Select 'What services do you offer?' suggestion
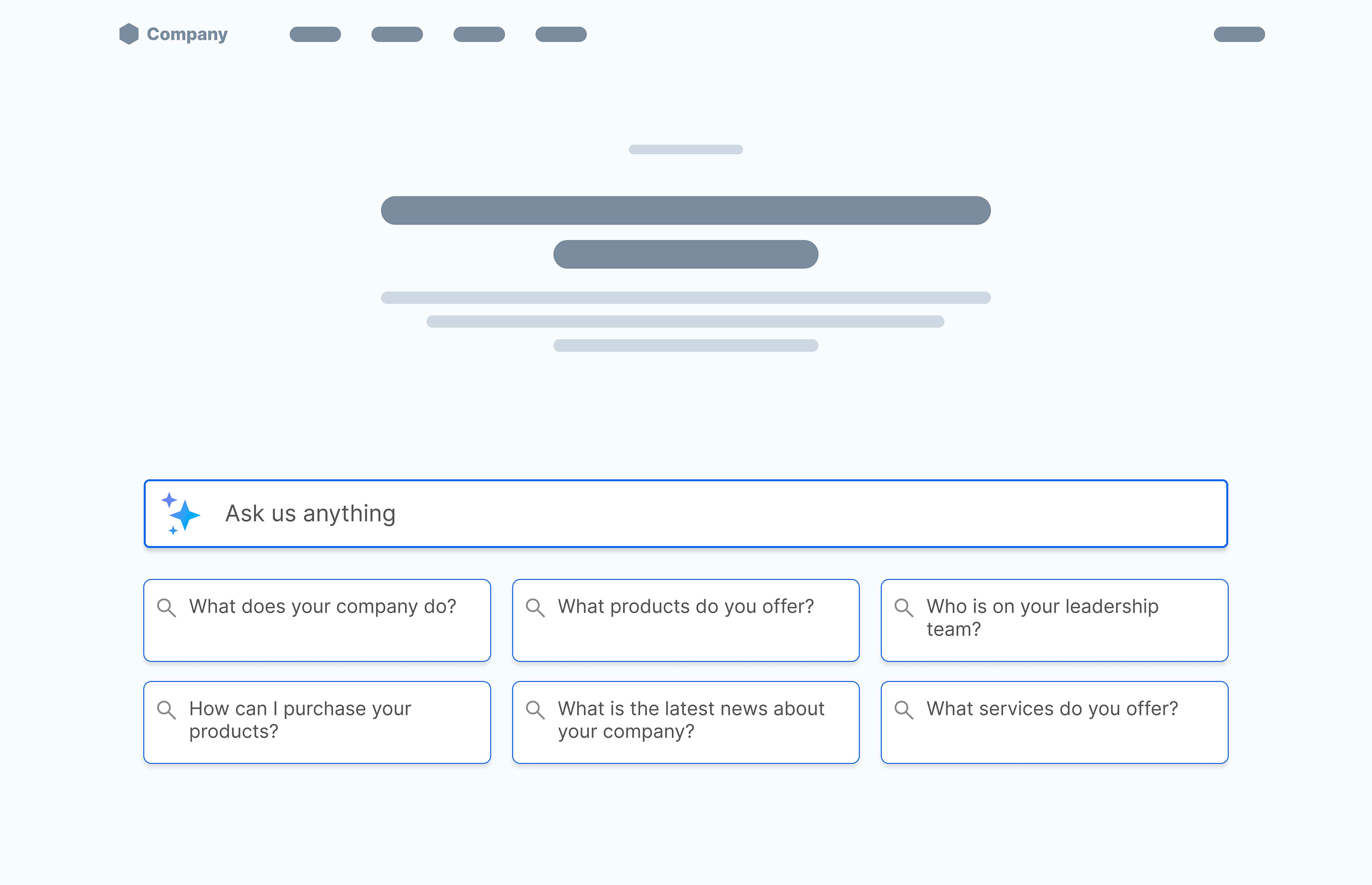The height and width of the screenshot is (885, 1372). [1054, 722]
